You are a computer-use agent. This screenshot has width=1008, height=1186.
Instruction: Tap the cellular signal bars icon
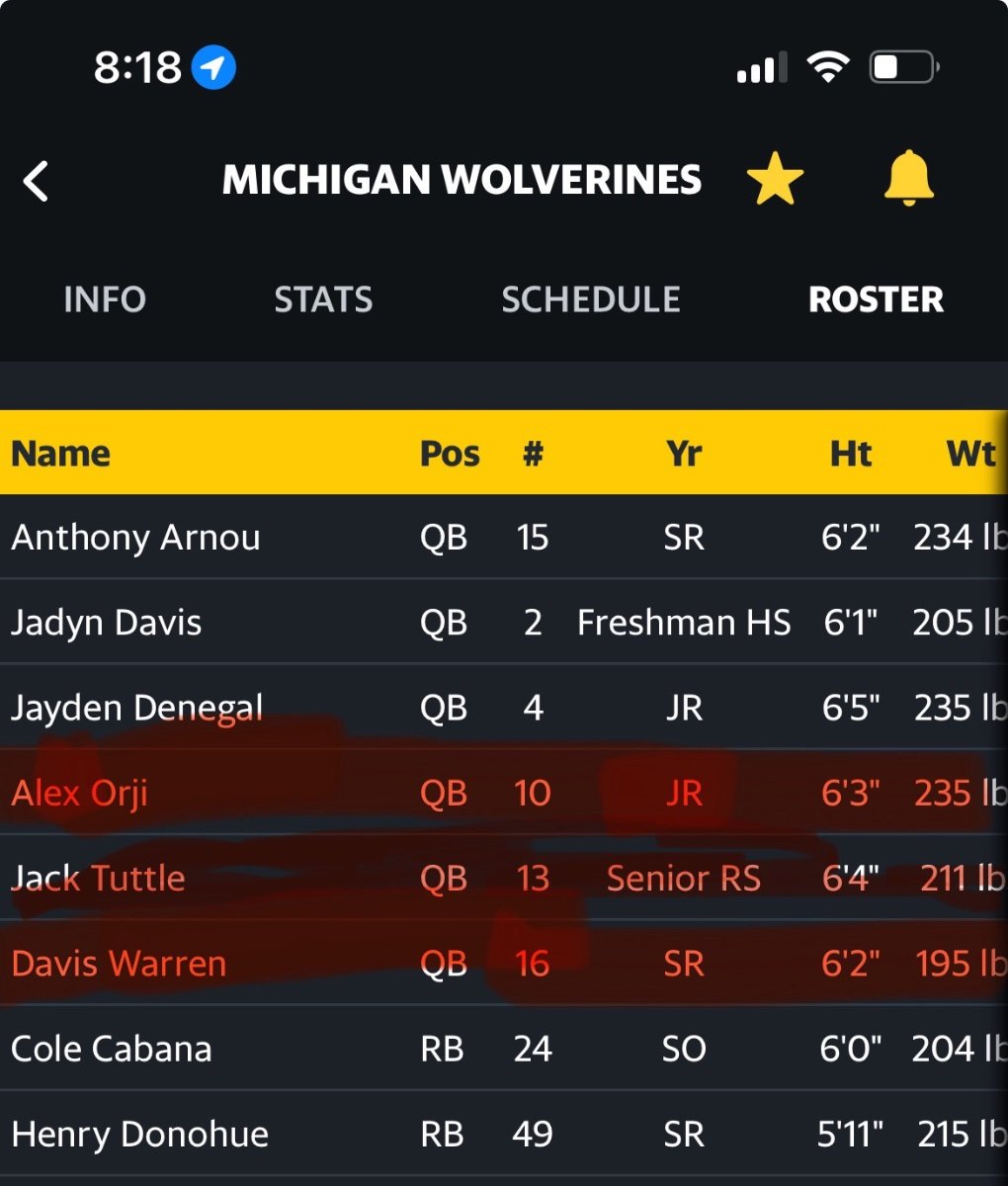762,68
